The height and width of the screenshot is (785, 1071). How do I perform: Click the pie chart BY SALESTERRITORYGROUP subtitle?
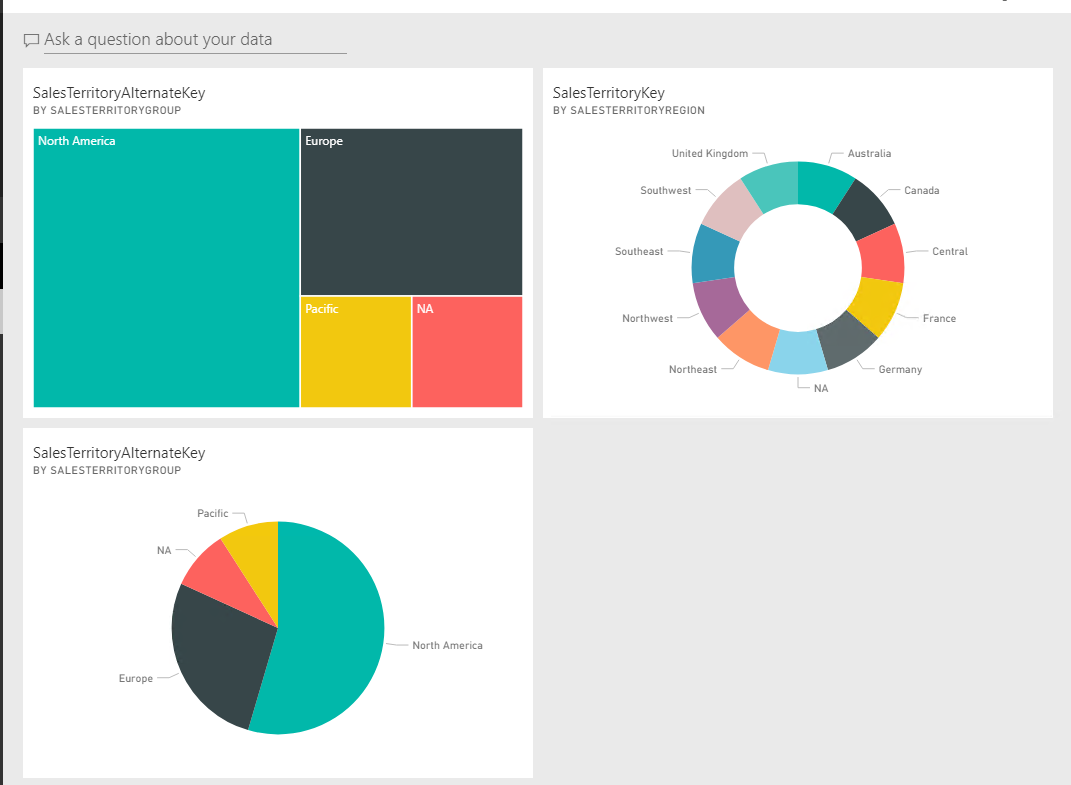coord(107,470)
